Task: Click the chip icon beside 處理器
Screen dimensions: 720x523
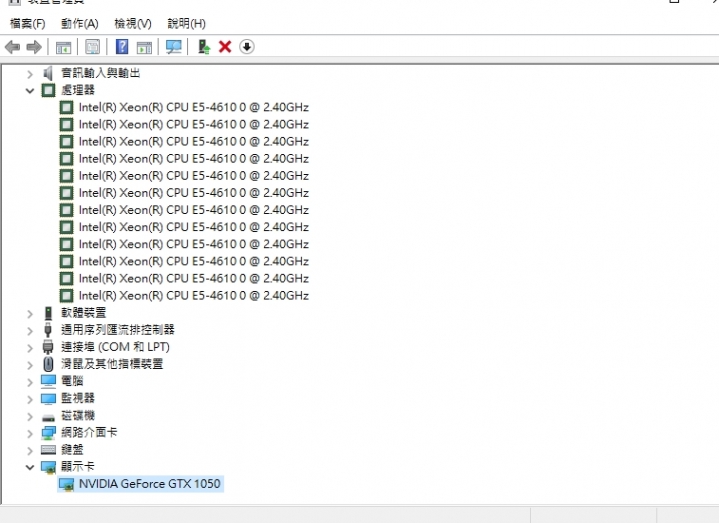Action: [x=48, y=90]
